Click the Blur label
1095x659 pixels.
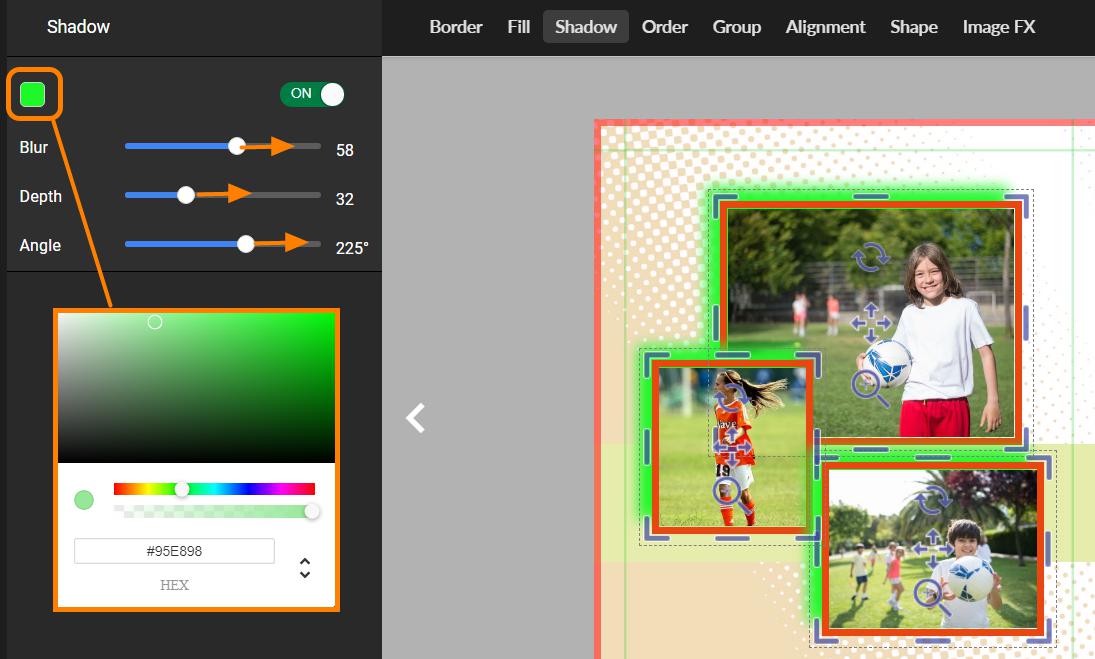[x=34, y=147]
